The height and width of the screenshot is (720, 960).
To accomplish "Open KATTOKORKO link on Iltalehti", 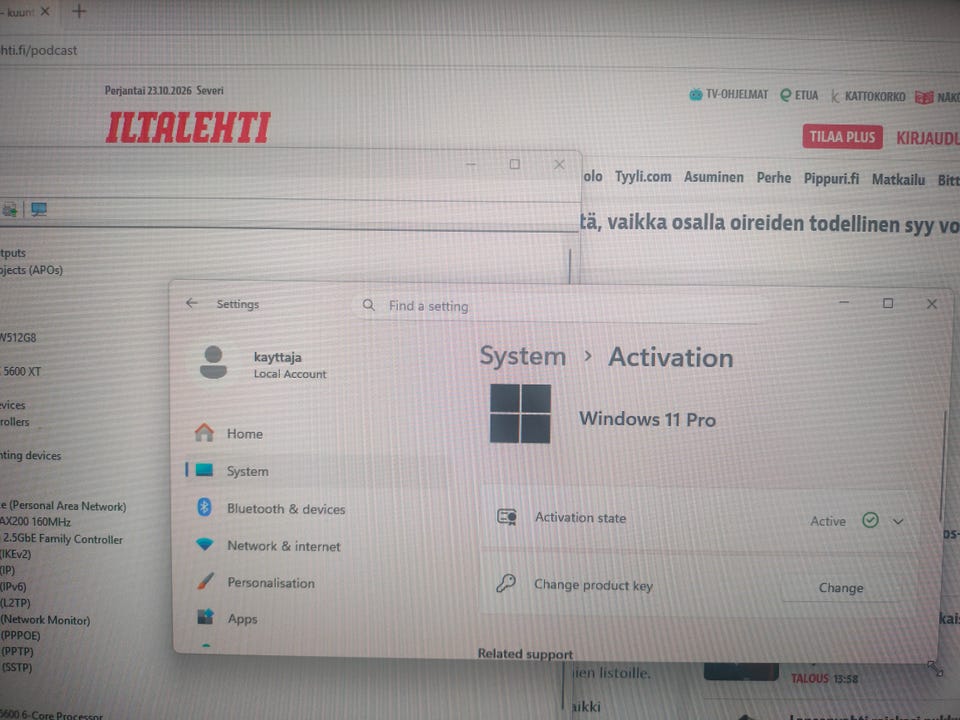I will (x=868, y=96).
